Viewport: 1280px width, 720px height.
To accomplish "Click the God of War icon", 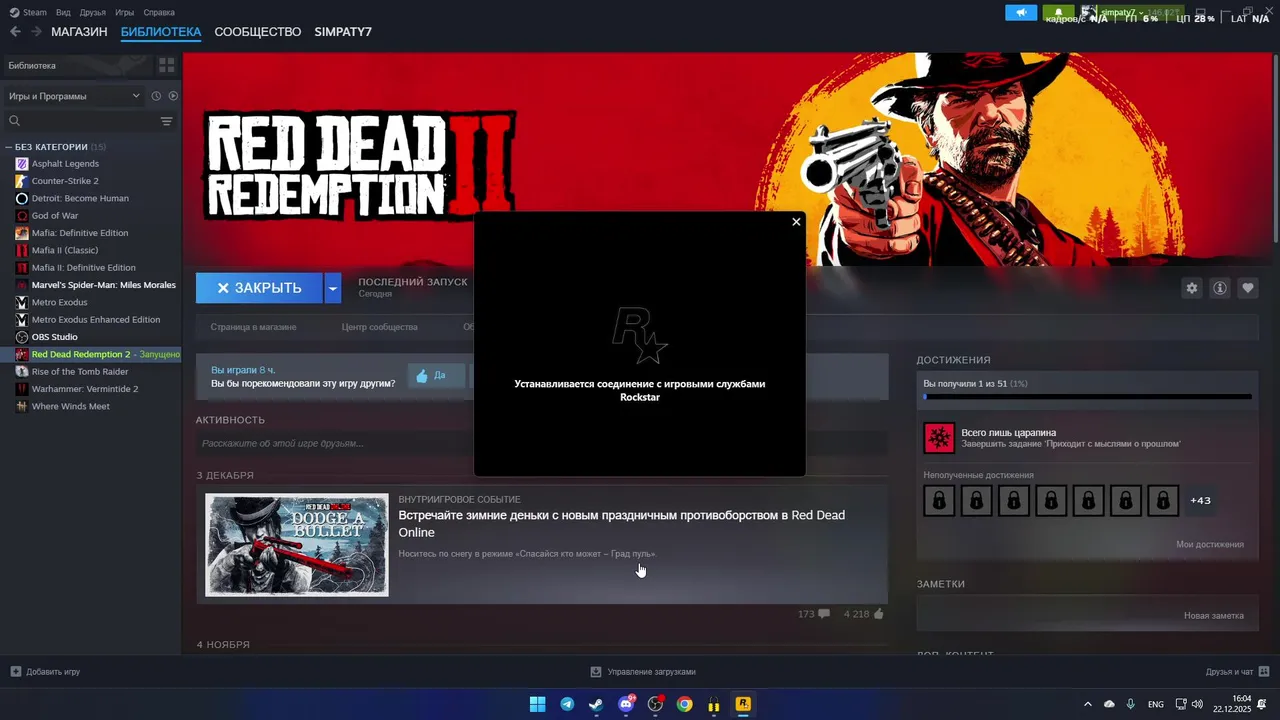I will [x=22, y=216].
